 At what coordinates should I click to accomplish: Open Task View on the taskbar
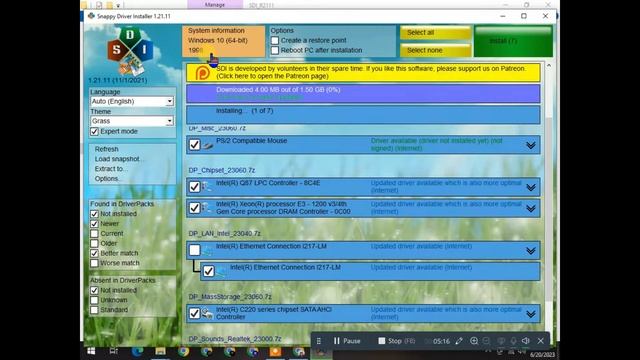pyautogui.click(x=114, y=351)
